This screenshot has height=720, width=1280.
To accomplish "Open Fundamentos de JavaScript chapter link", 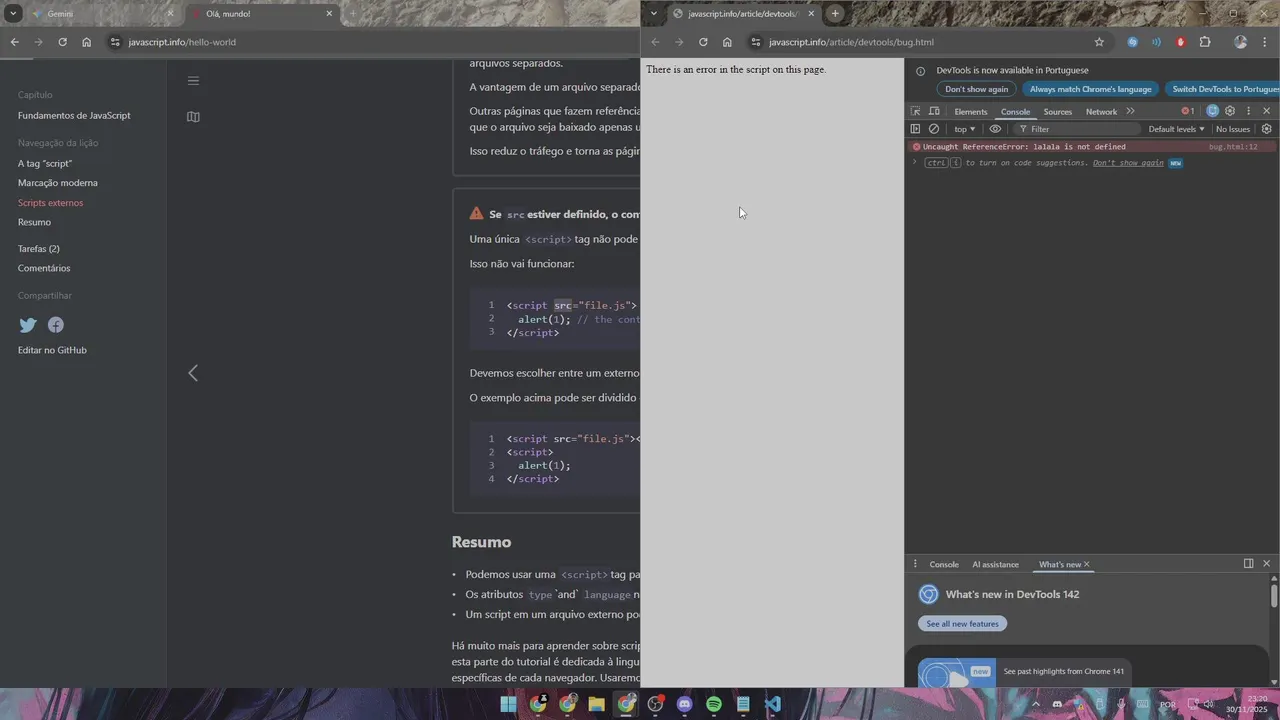I will (74, 116).
